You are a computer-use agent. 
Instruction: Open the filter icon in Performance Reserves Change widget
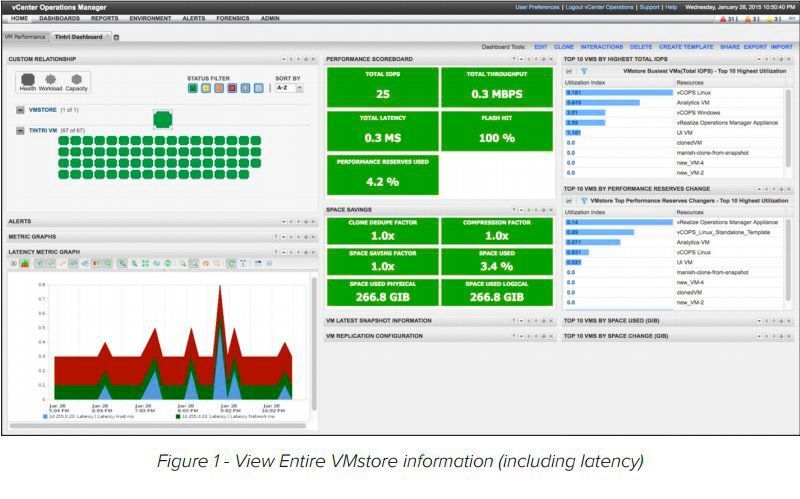coord(584,201)
